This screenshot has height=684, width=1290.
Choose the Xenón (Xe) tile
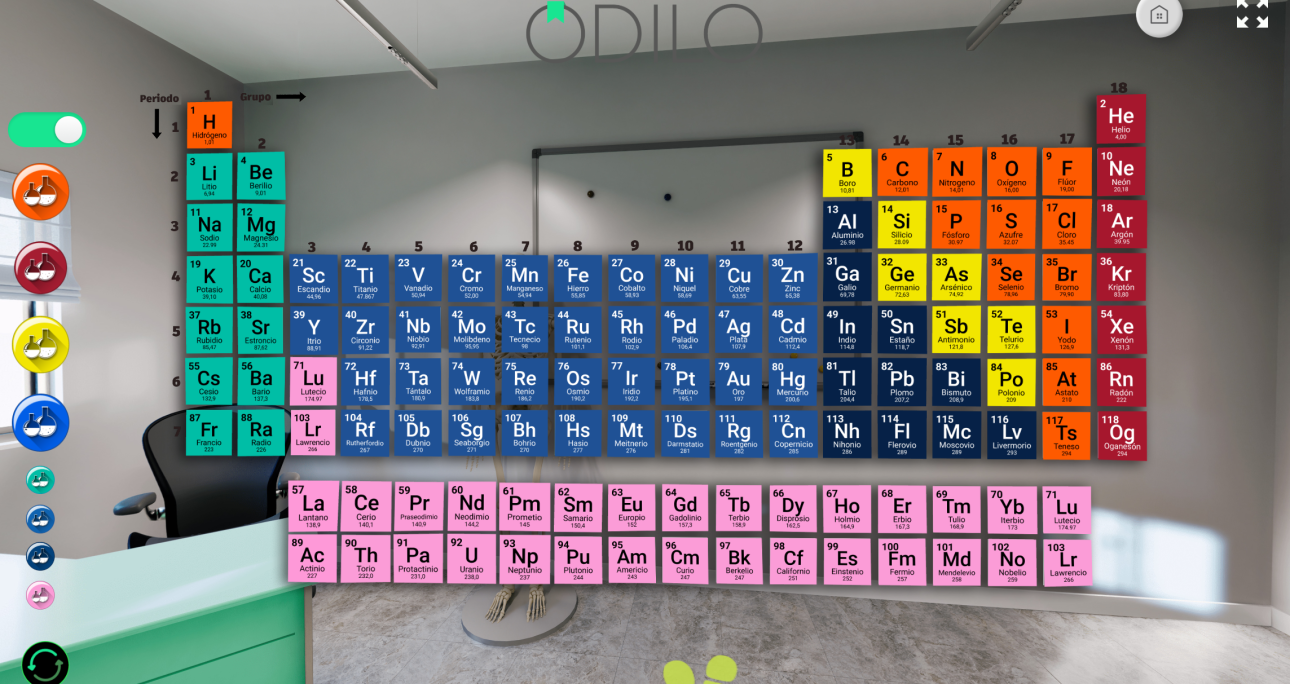click(1121, 329)
